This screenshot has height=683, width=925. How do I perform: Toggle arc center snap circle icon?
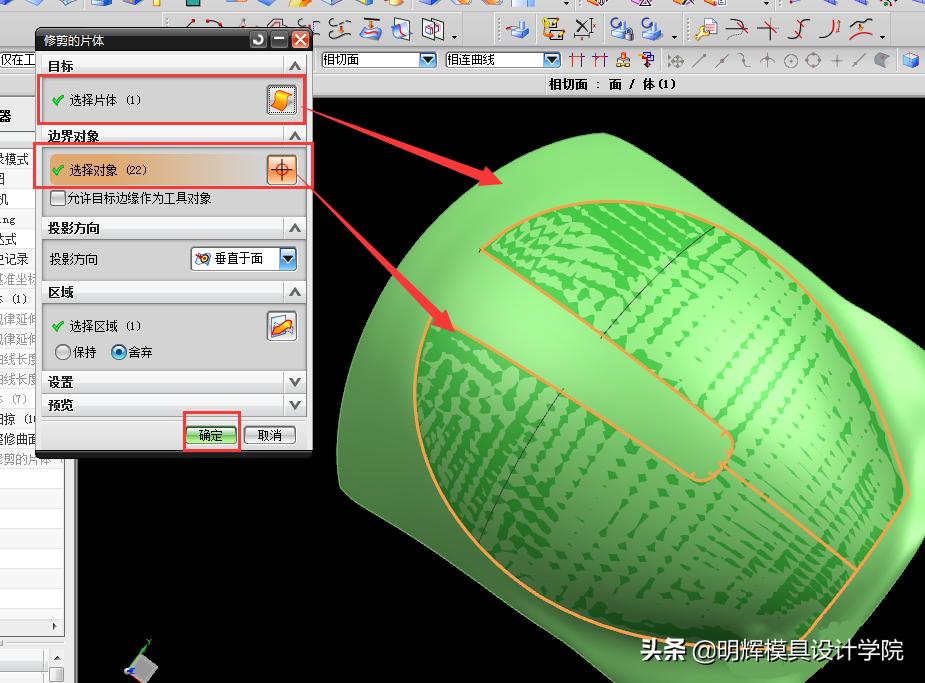(791, 61)
